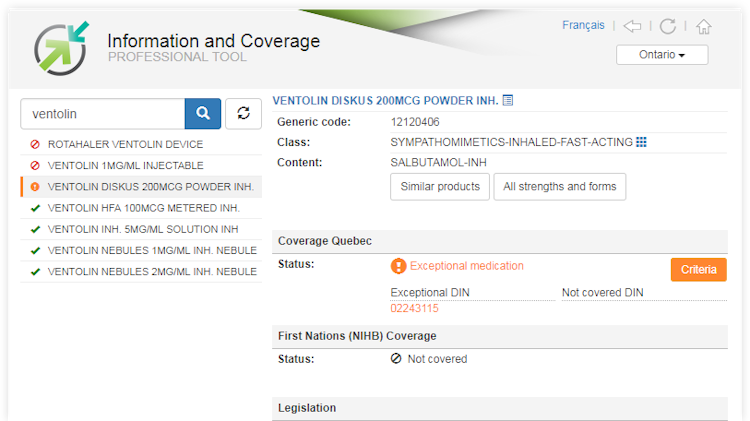Click the green check for Nebules 1MG/ML

[35, 250]
